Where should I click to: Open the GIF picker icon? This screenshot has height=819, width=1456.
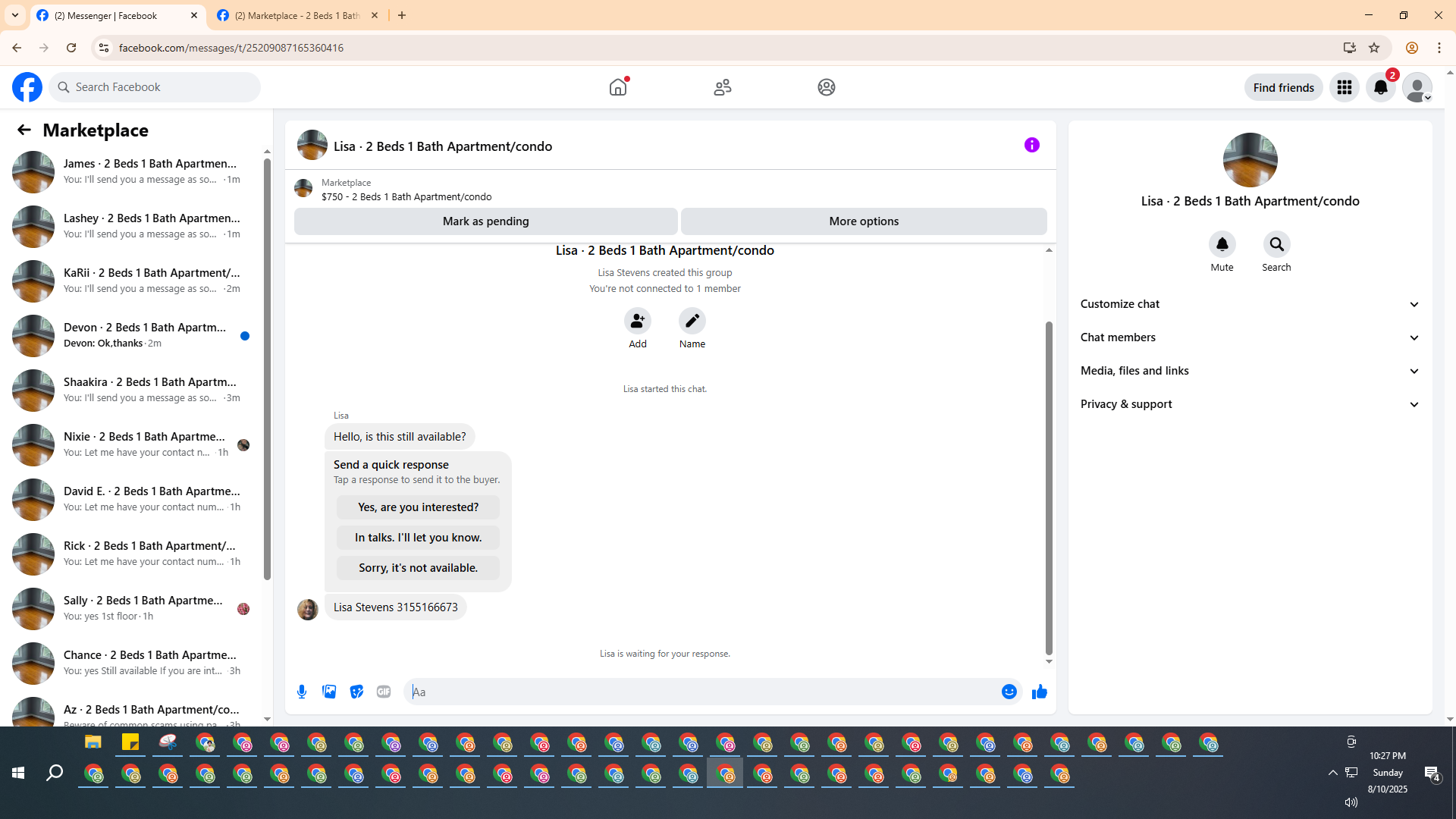(384, 692)
